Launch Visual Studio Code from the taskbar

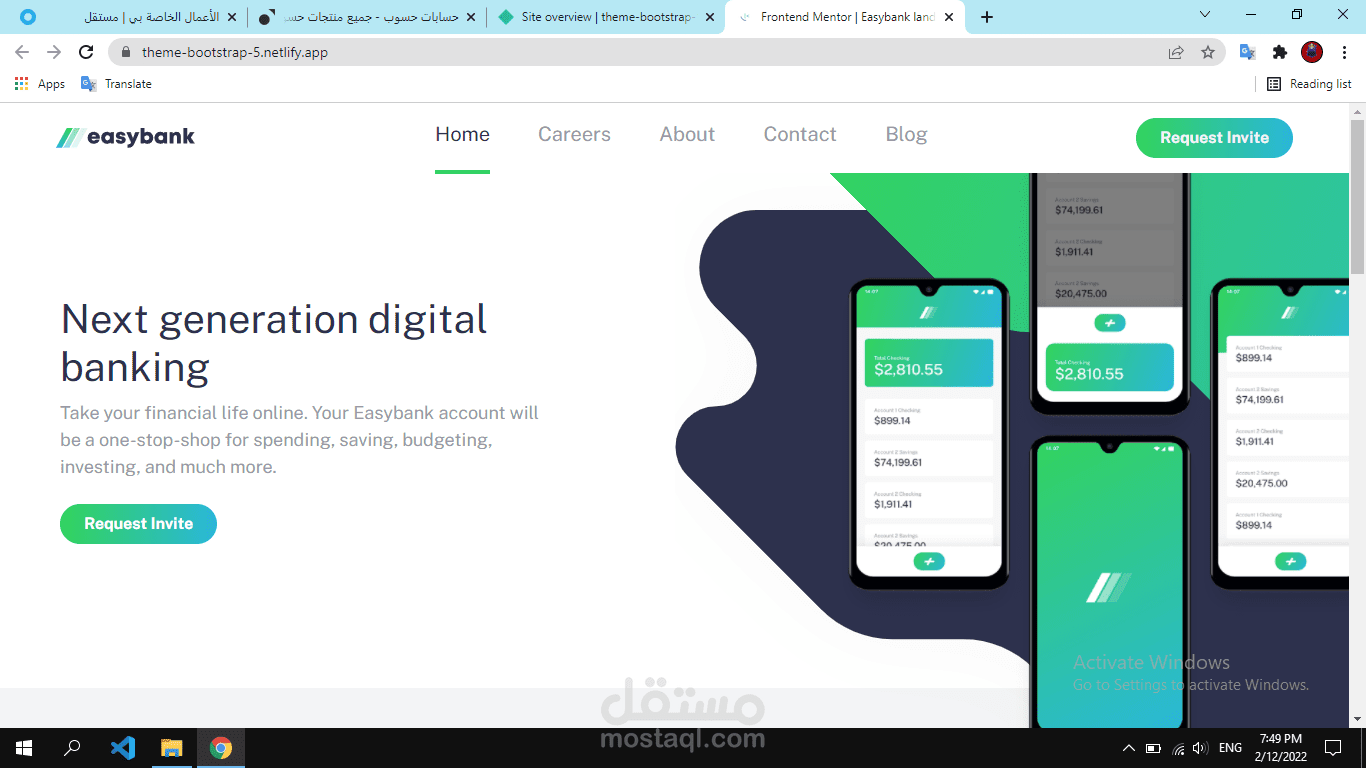pyautogui.click(x=122, y=748)
